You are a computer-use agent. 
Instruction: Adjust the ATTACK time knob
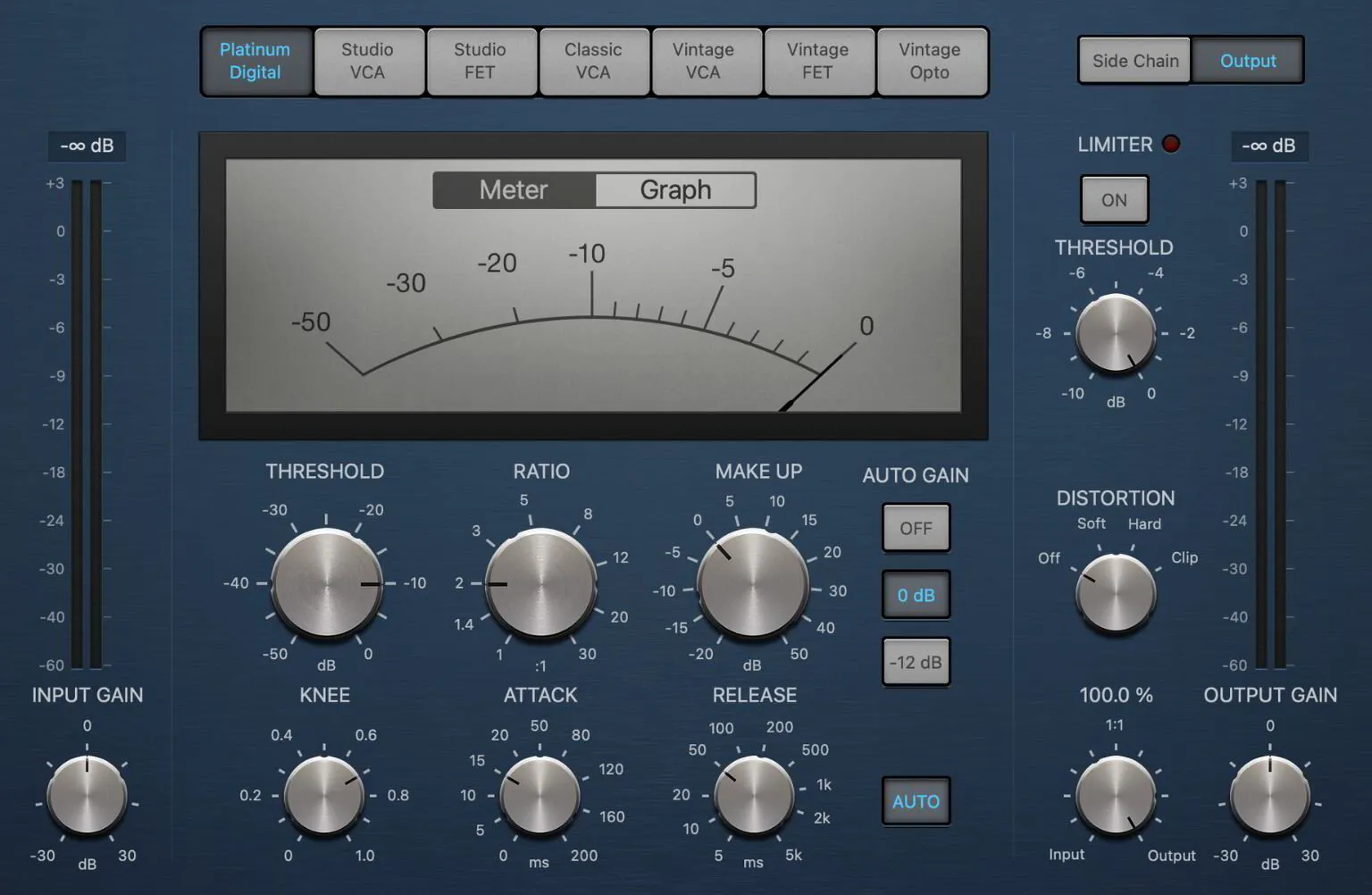(x=540, y=796)
